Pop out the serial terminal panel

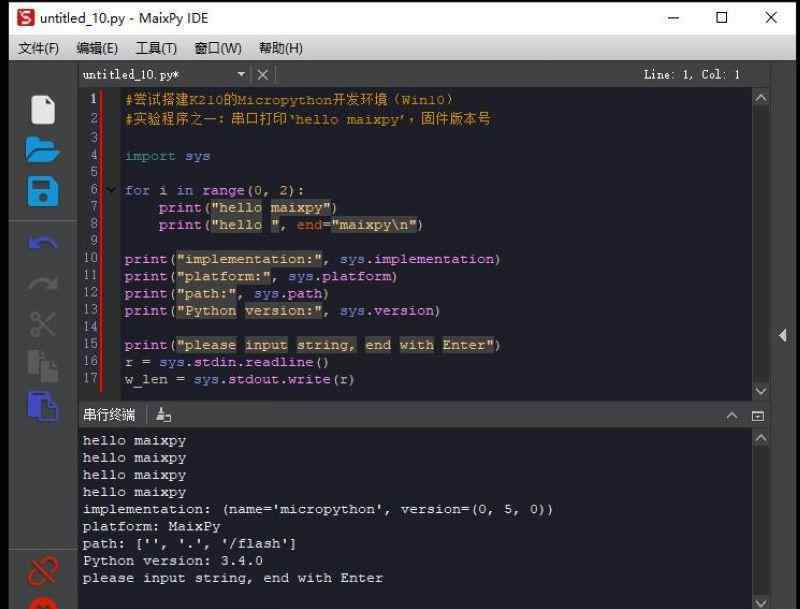click(758, 416)
